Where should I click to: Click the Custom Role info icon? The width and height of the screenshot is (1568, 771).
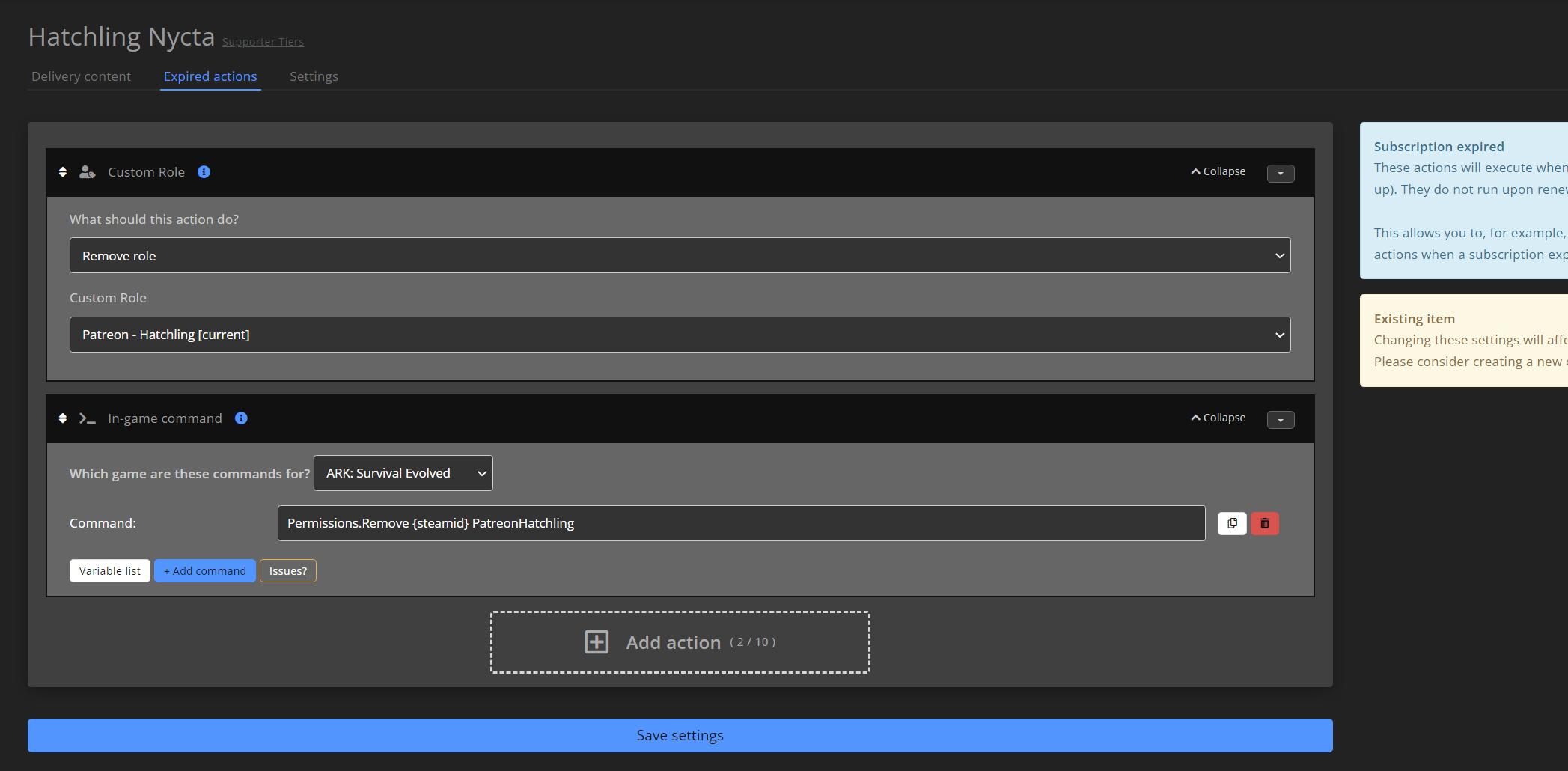(x=203, y=171)
